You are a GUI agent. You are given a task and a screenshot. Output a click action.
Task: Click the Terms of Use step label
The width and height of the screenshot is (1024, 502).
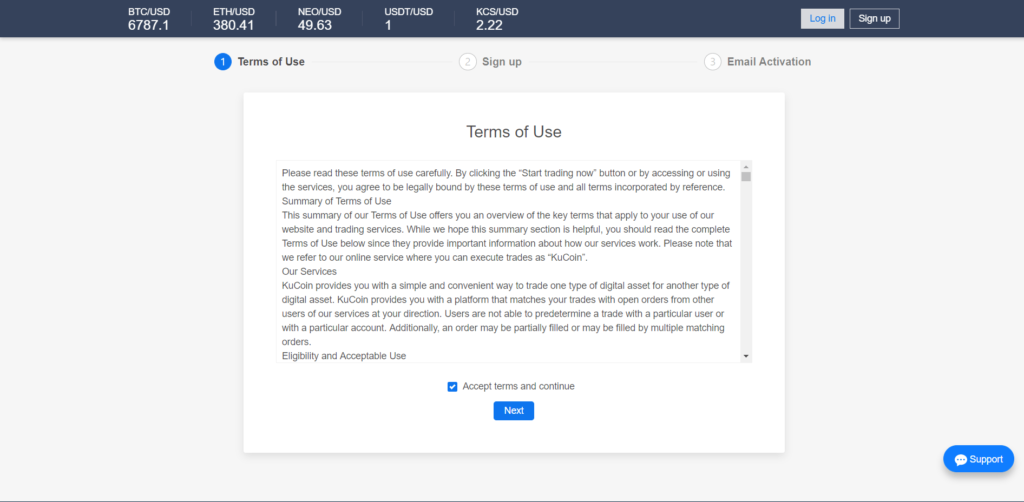pyautogui.click(x=271, y=62)
